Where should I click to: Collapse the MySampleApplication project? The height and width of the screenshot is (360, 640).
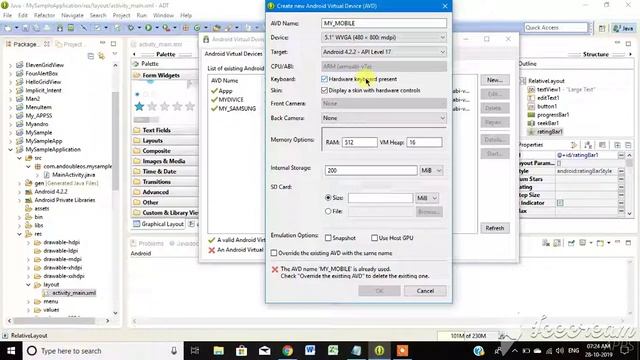click(11, 149)
